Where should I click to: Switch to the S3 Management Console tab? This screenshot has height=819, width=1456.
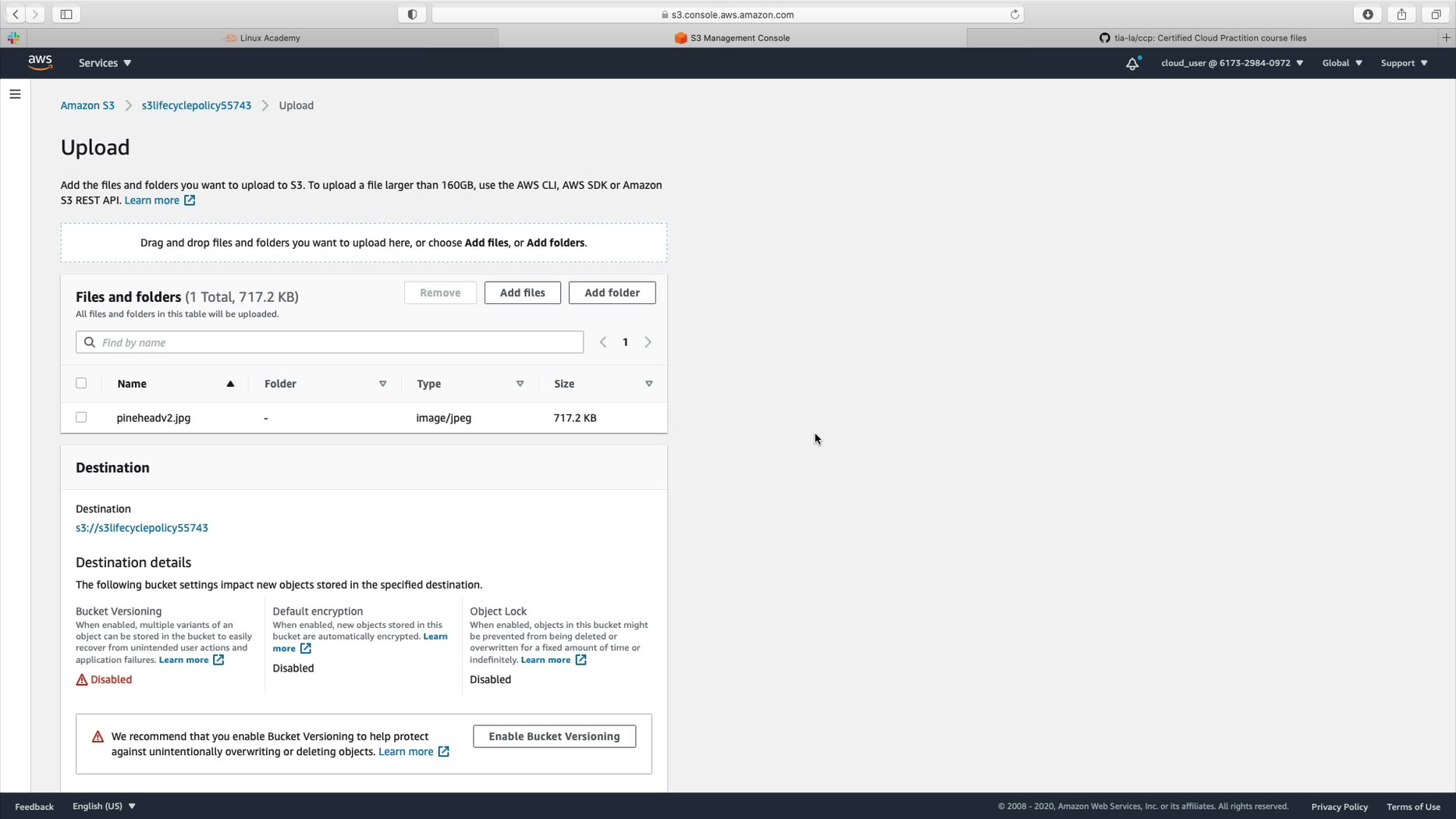(732, 37)
